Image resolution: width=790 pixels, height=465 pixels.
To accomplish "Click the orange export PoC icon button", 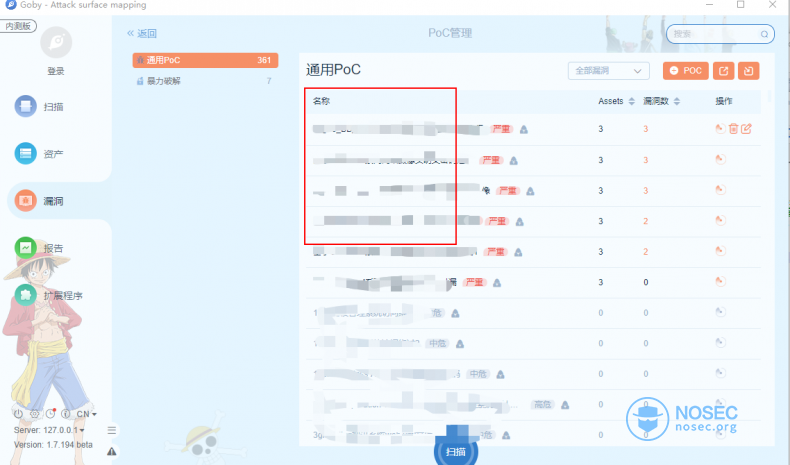I will (723, 71).
